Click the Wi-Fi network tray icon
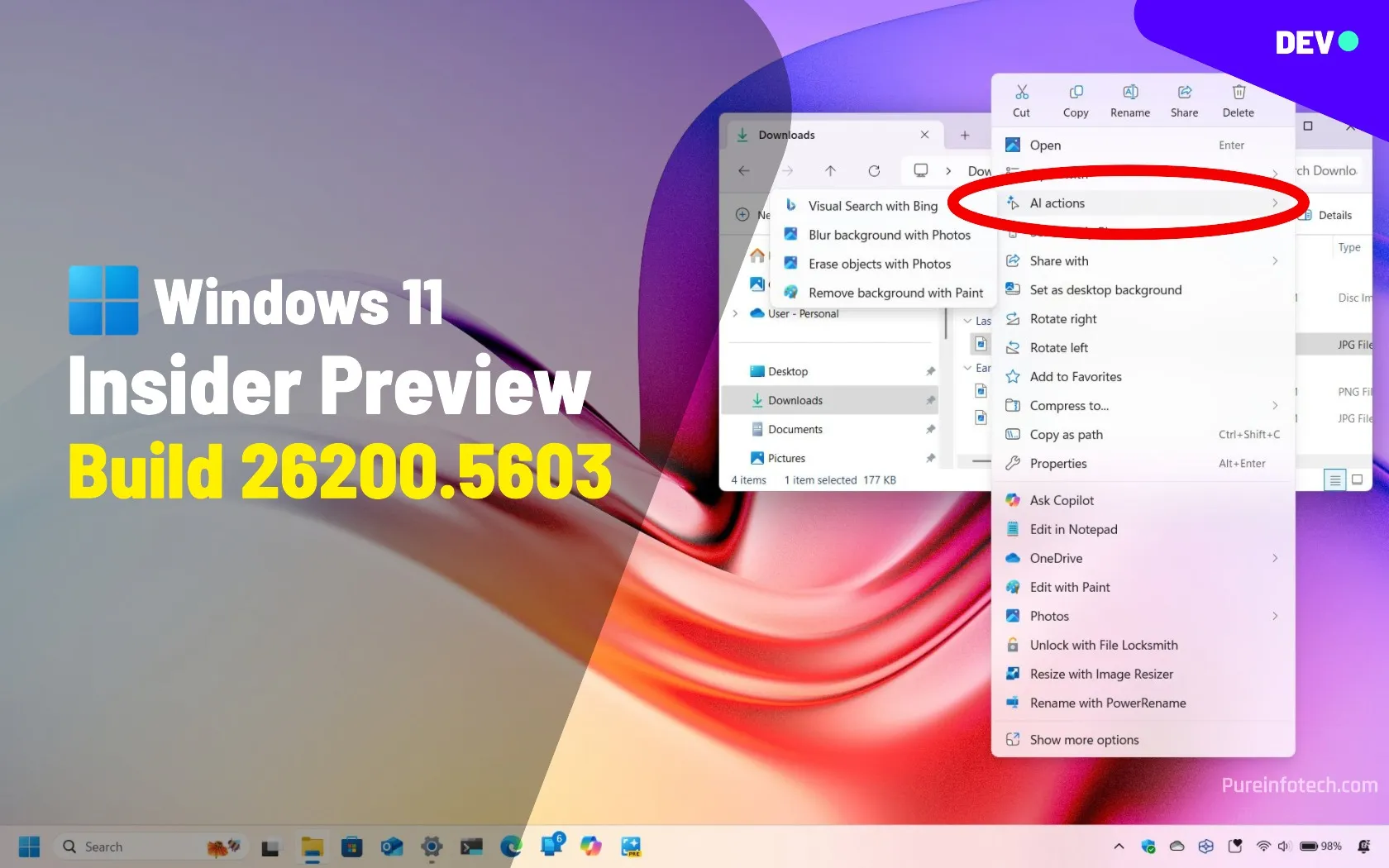Image resolution: width=1389 pixels, height=868 pixels. coord(1263,847)
